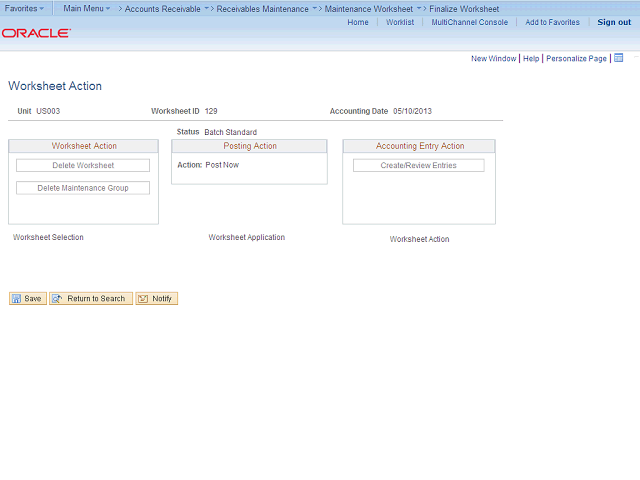Image resolution: width=640 pixels, height=480 pixels.
Task: Expand the Maintenance Worksheet breadcrumb arrow
Action: [x=419, y=8]
